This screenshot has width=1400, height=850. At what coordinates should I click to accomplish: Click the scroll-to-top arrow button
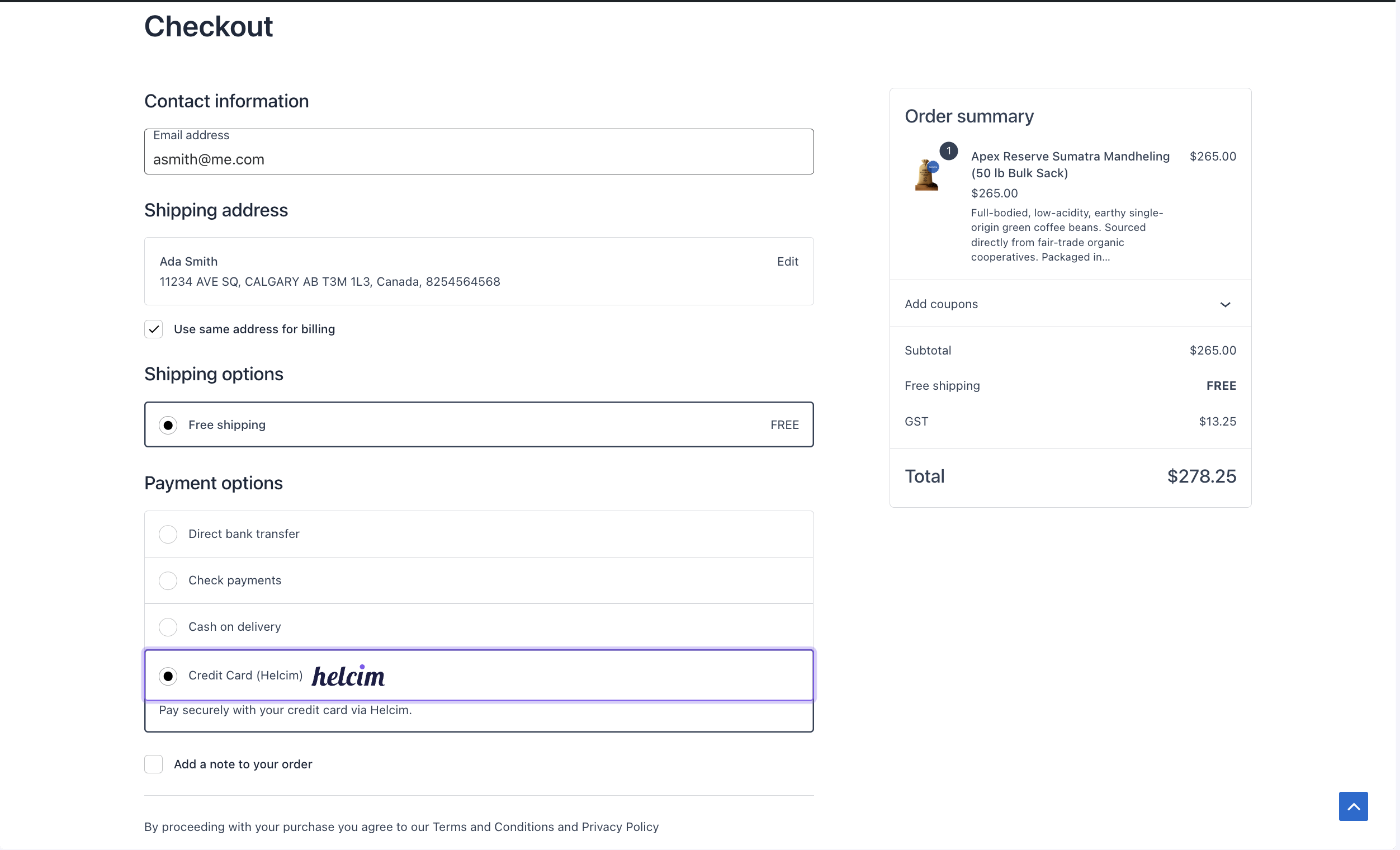(x=1353, y=806)
